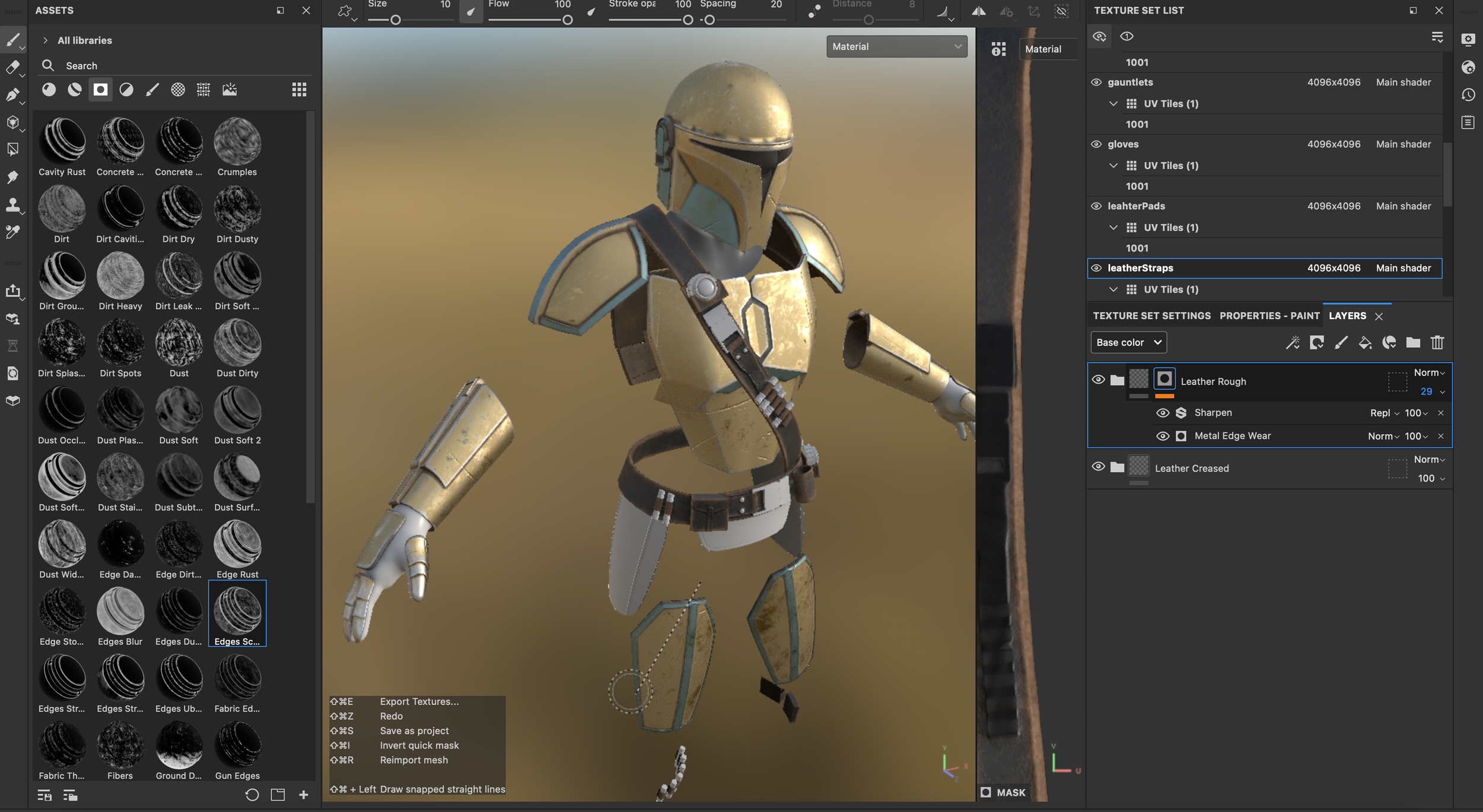Viewport: 1483px width, 812px height.
Task: Expand the All libraries tree
Action: pyautogui.click(x=45, y=40)
